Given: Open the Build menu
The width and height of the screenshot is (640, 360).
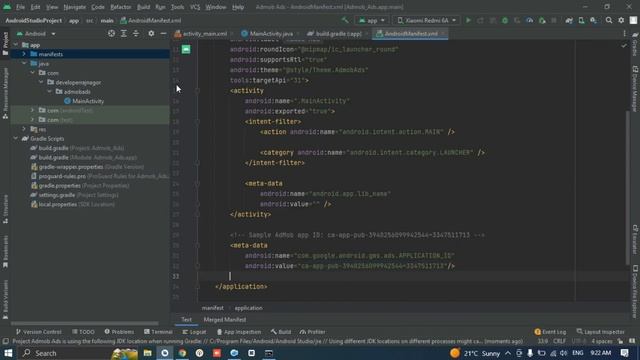Looking at the screenshot, I should pos(143,7).
